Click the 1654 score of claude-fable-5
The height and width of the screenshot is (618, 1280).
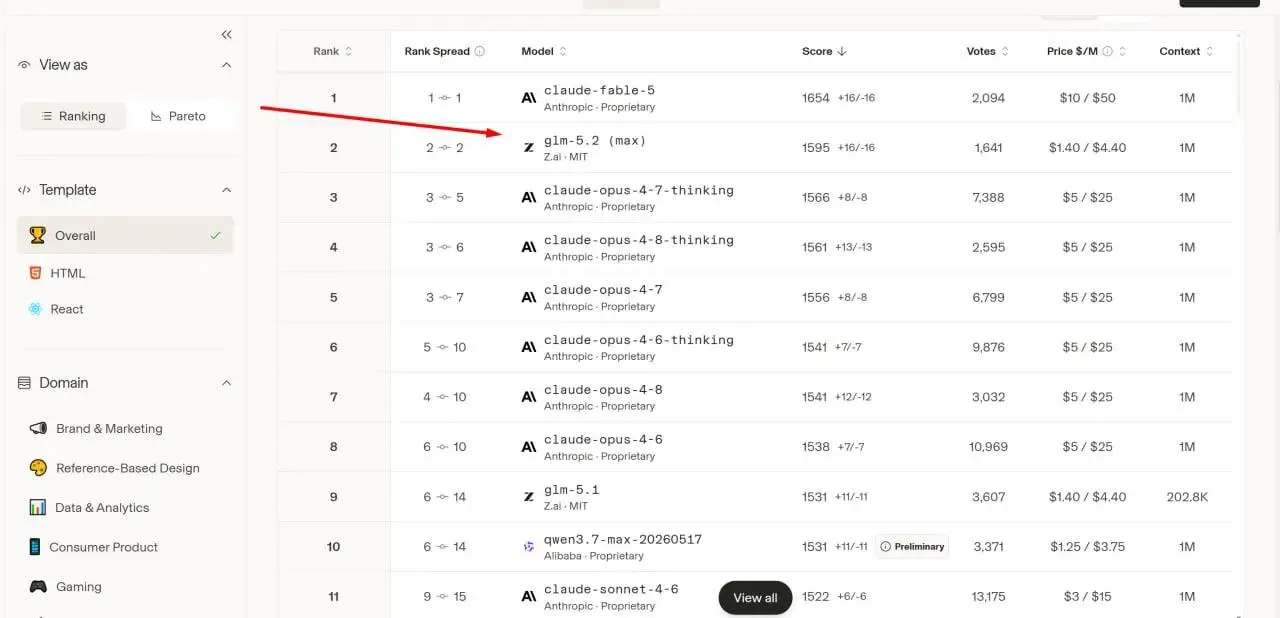[816, 98]
